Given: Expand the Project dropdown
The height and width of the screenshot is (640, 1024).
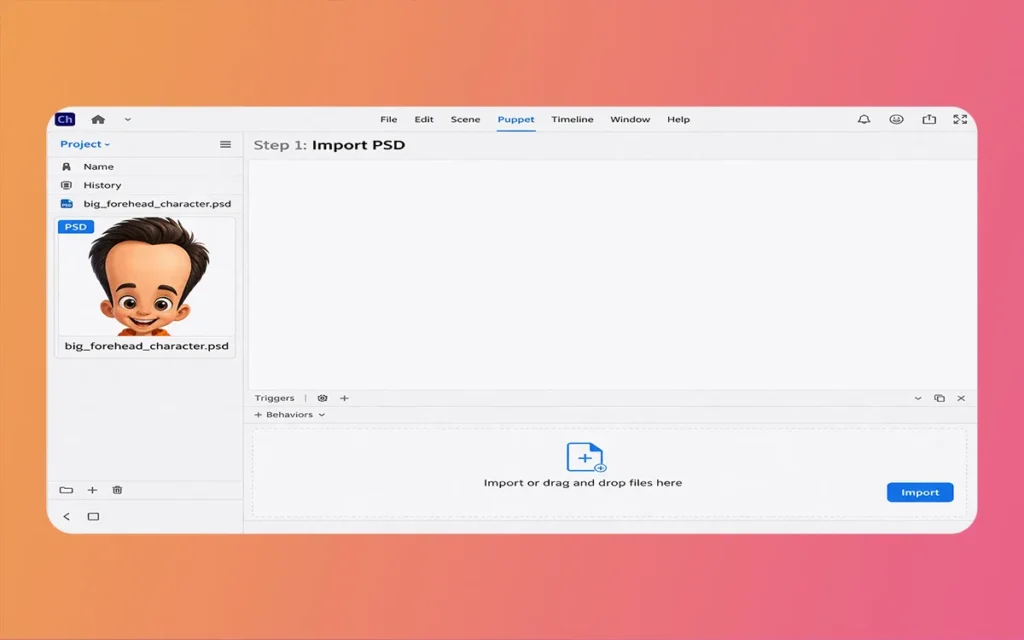Looking at the screenshot, I should (x=85, y=144).
